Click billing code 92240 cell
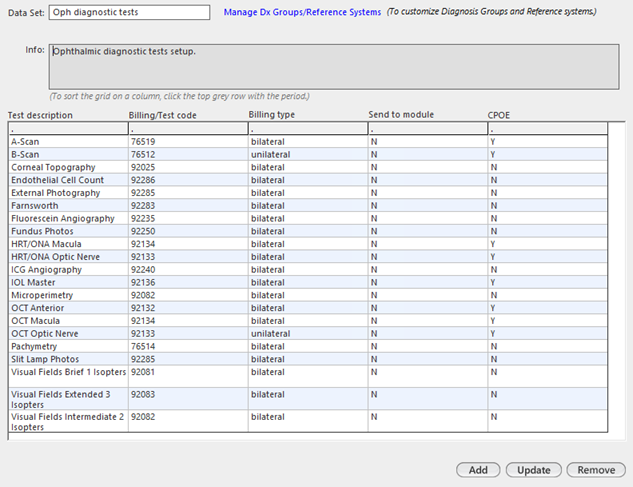Image resolution: width=633 pixels, height=487 pixels. (x=188, y=270)
